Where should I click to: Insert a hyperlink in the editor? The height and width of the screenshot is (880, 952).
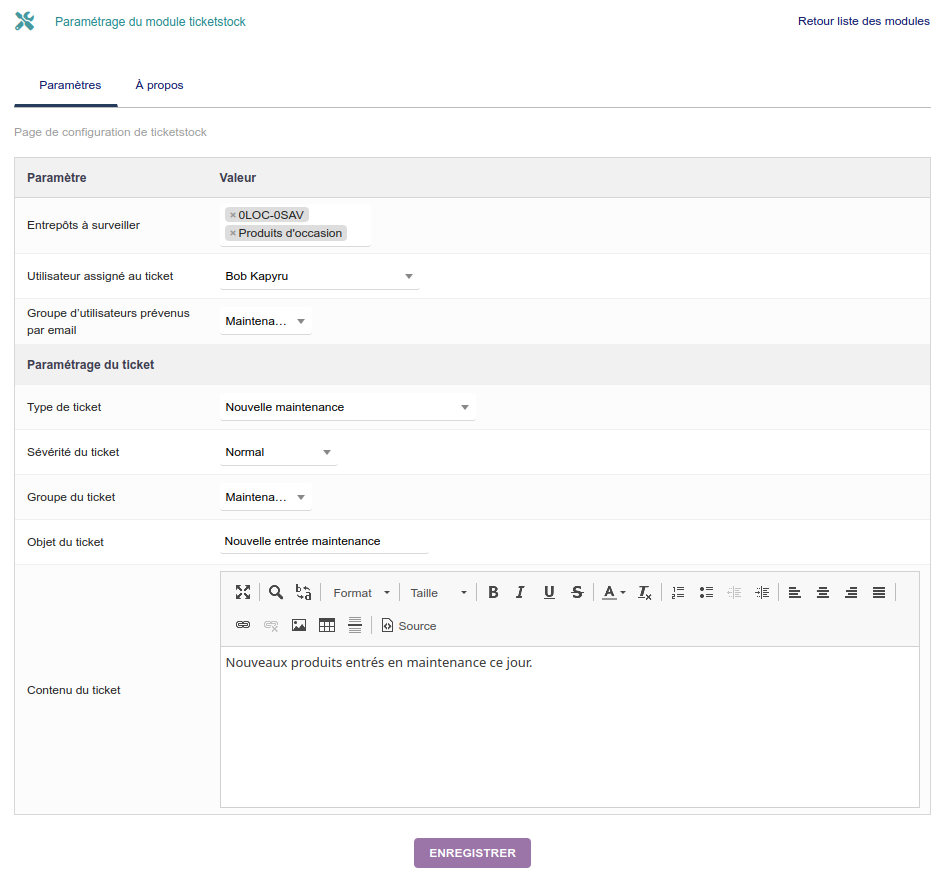[241, 625]
